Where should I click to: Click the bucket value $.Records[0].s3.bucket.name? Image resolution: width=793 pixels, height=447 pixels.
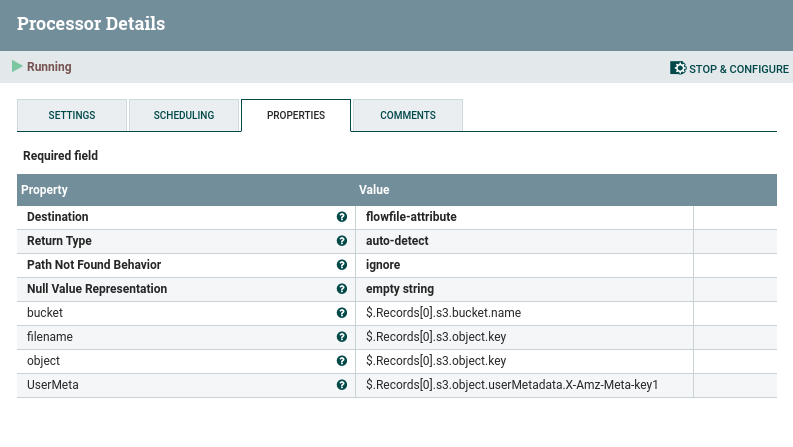click(443, 313)
